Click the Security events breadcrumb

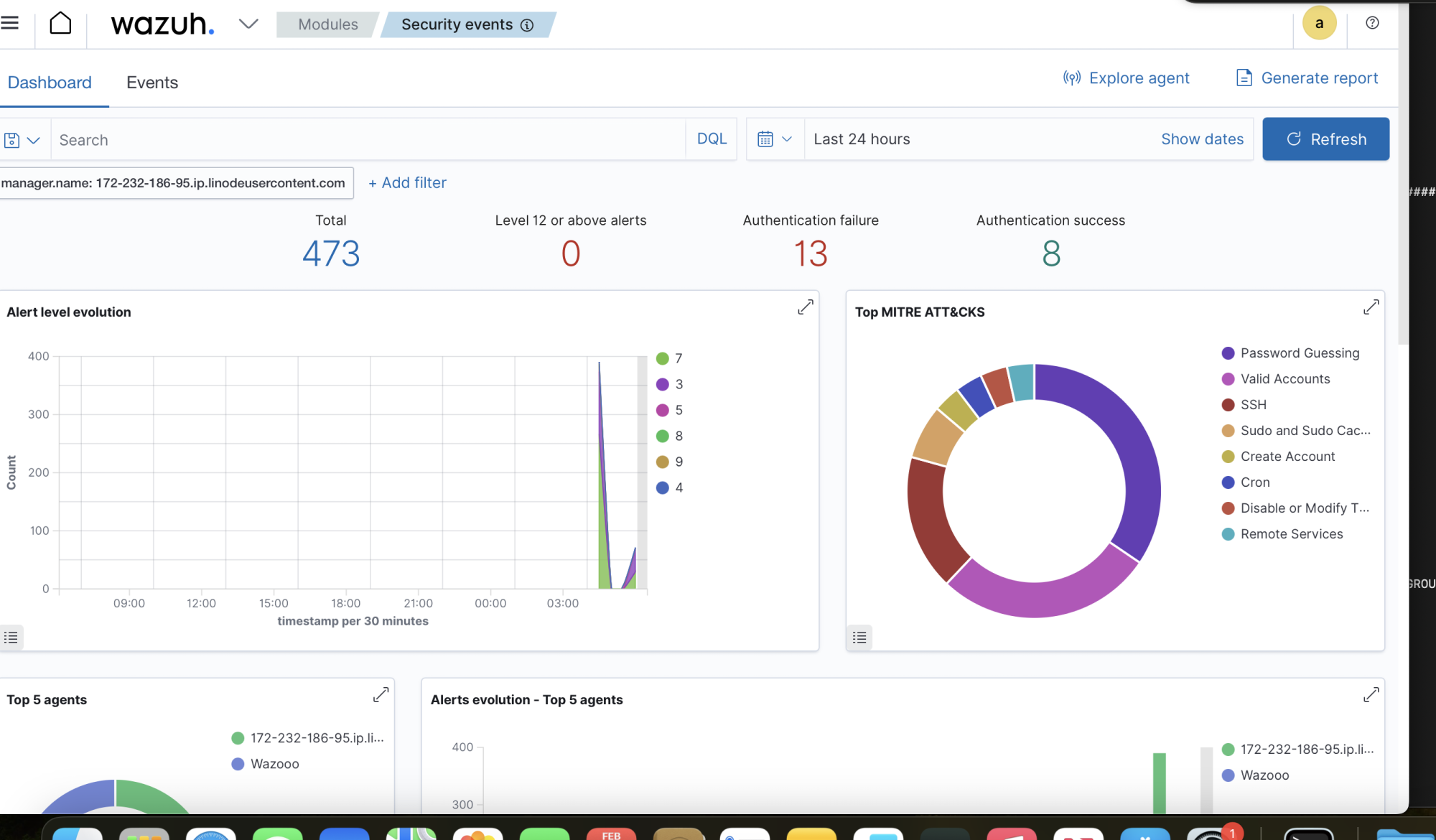467,24
